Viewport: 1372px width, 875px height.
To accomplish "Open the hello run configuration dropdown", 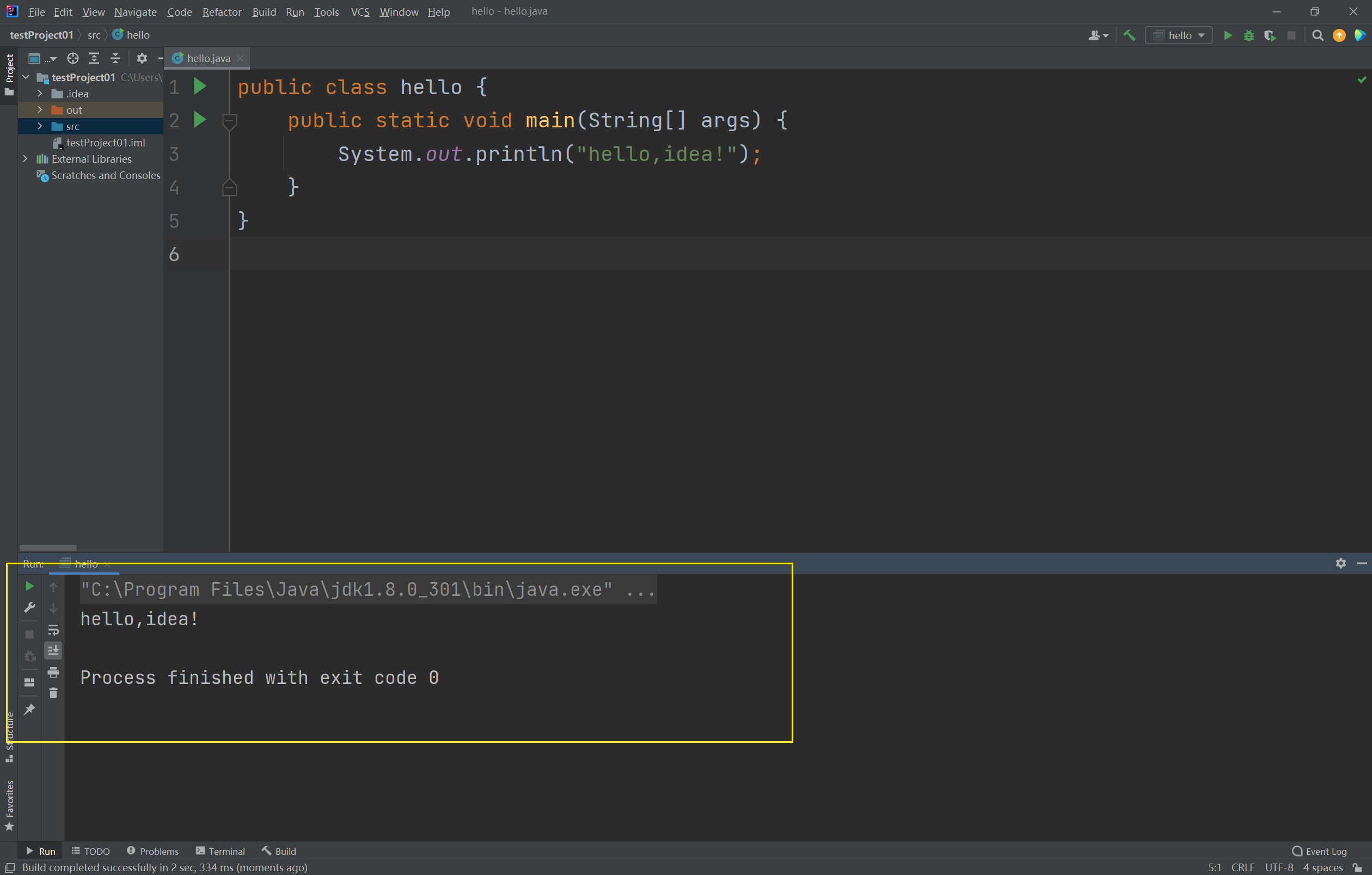I will tap(1179, 35).
